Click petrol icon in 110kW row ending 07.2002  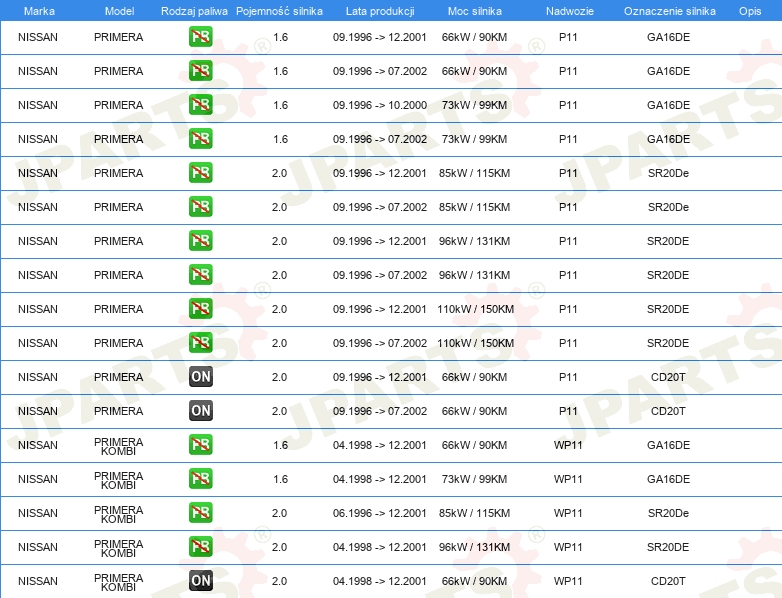pyautogui.click(x=200, y=342)
